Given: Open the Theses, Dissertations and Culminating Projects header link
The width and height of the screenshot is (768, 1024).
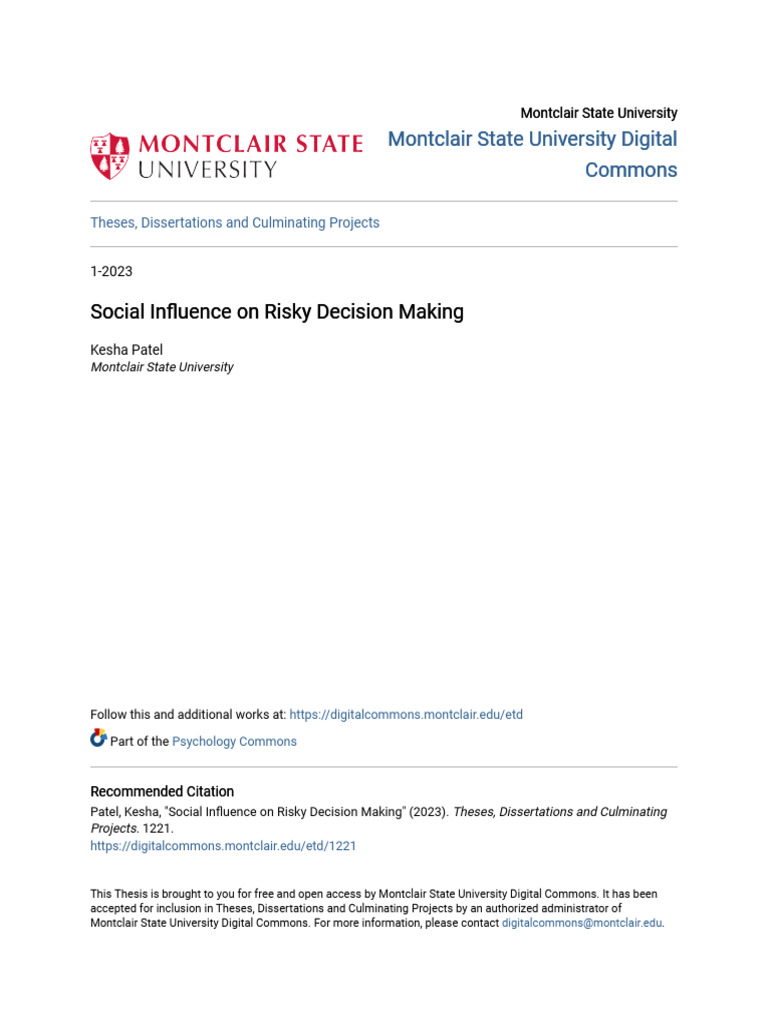Looking at the screenshot, I should click(235, 223).
